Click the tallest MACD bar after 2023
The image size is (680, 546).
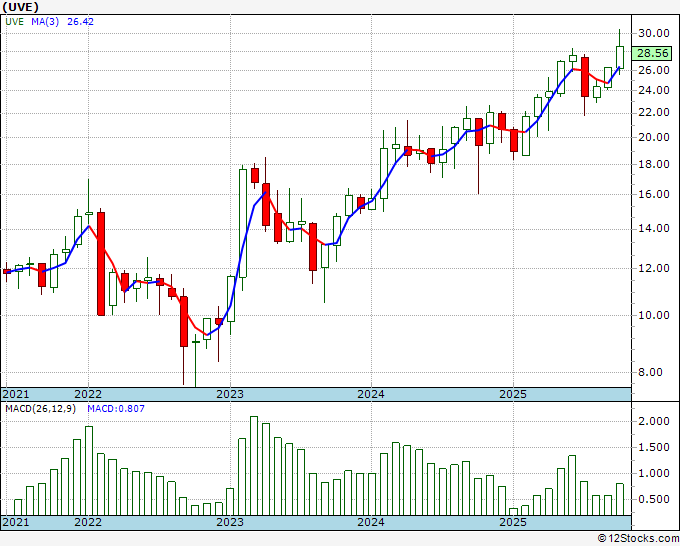point(254,466)
